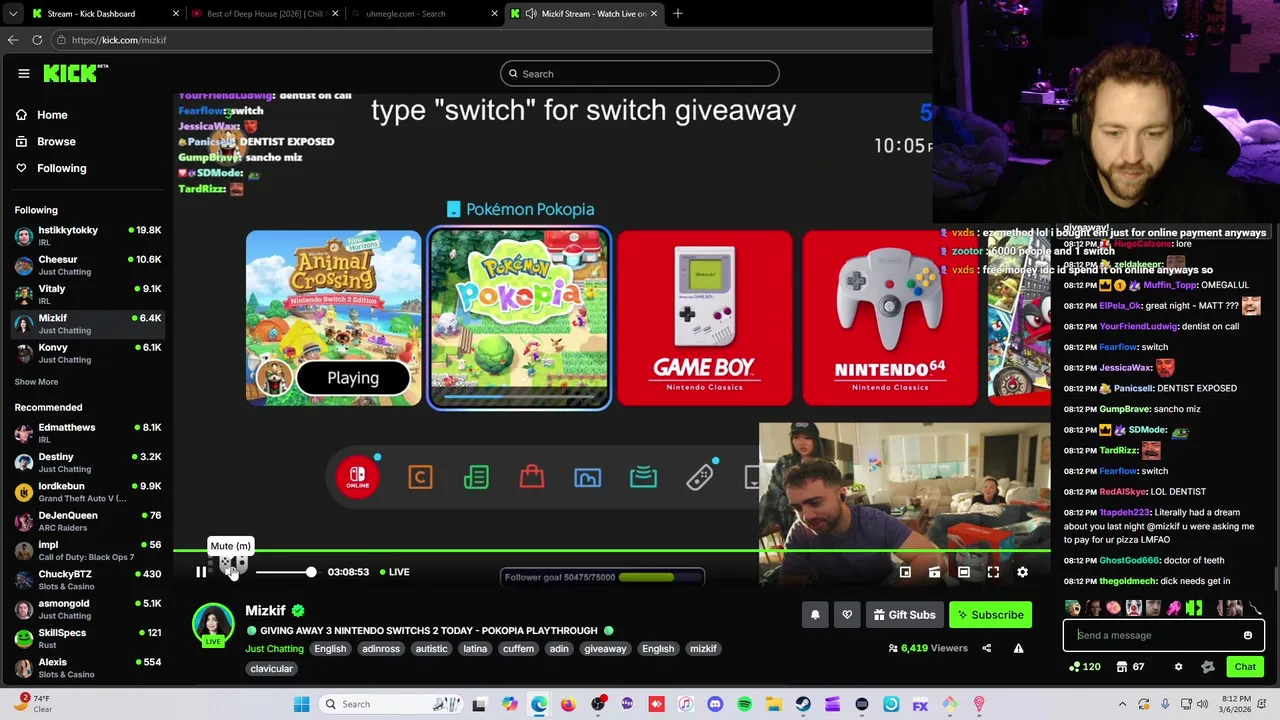Screen dimensions: 1280x720
Task: Adjust the player volume slider
Action: tap(285, 572)
